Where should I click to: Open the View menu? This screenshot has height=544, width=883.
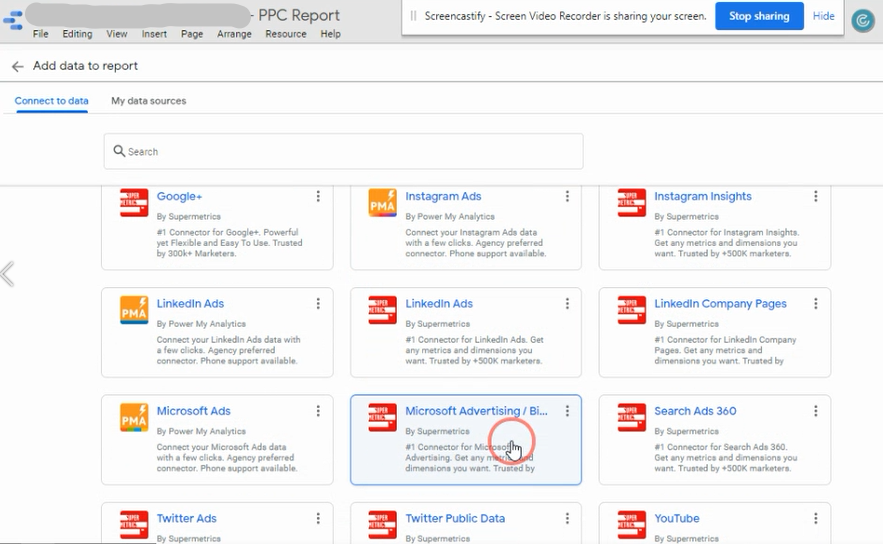point(117,34)
